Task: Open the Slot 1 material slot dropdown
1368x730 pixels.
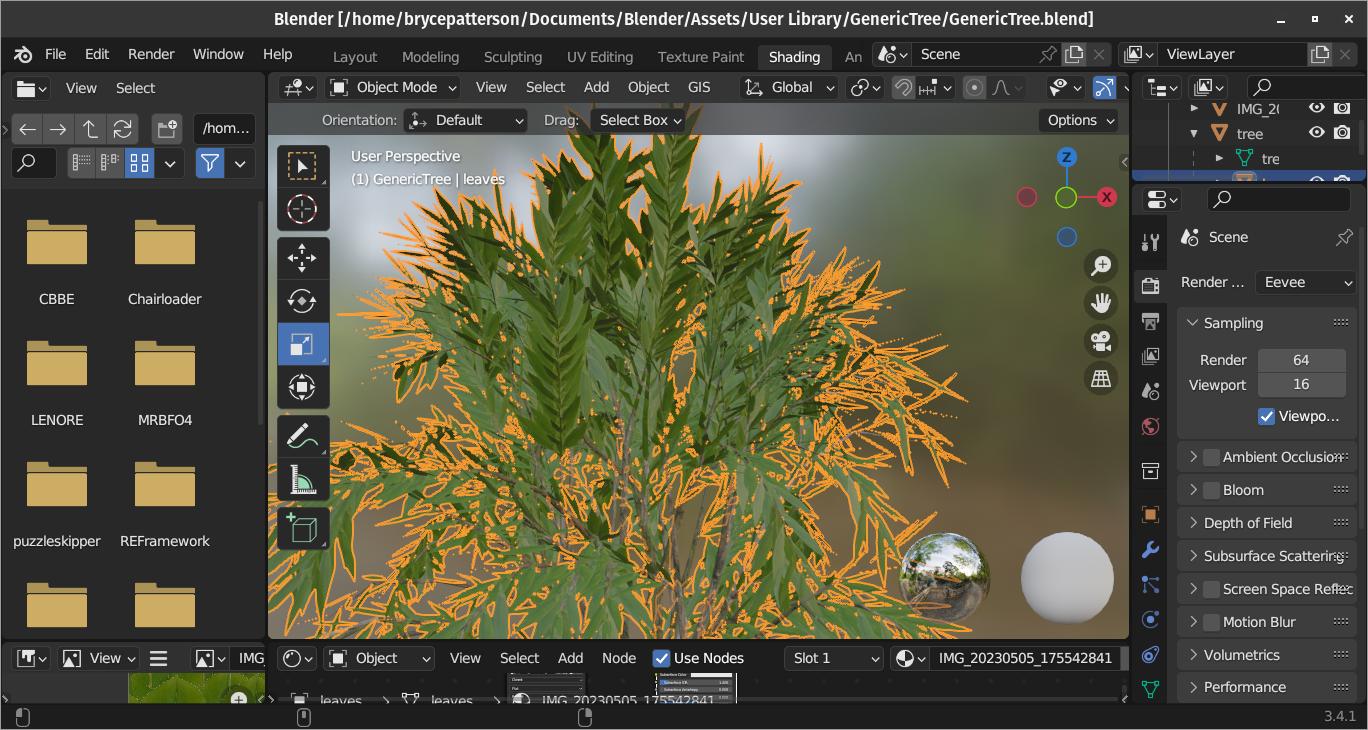Action: click(834, 658)
